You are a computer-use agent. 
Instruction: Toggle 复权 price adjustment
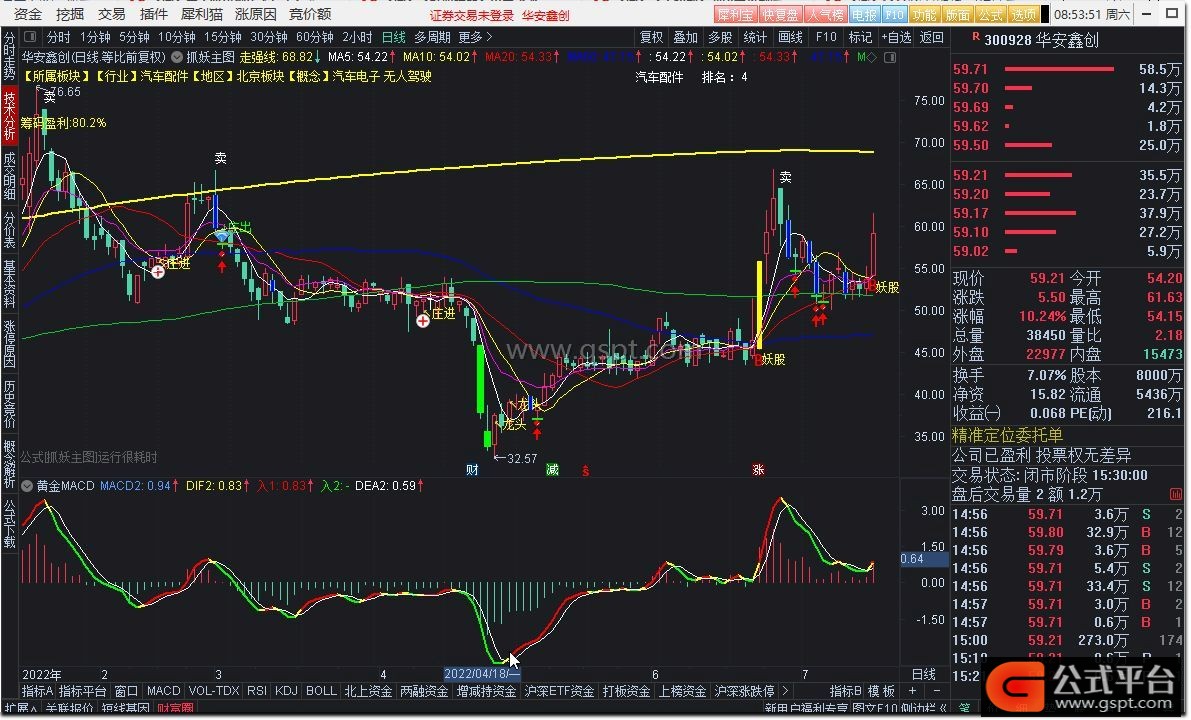tap(652, 36)
